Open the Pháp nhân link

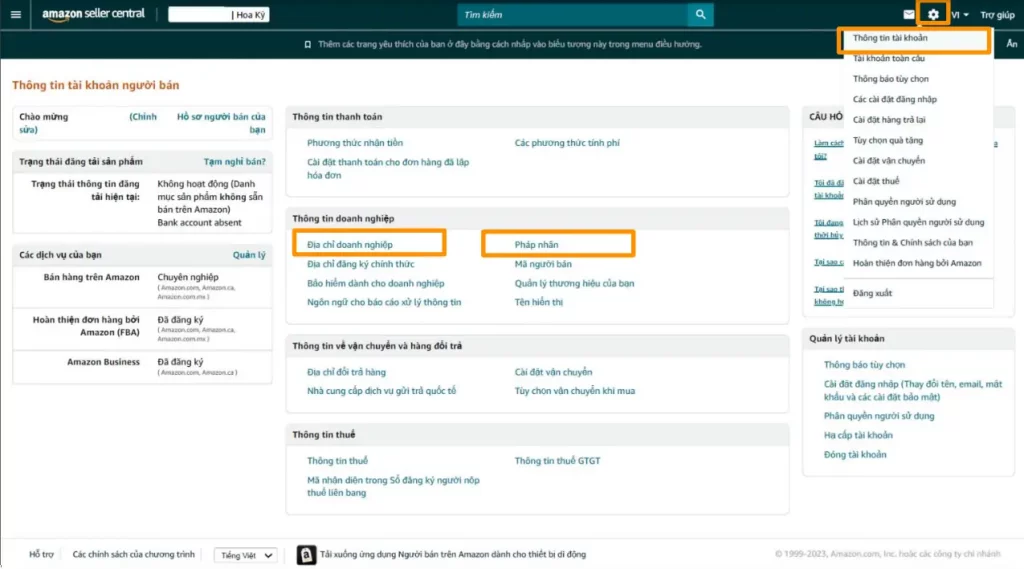[536, 244]
